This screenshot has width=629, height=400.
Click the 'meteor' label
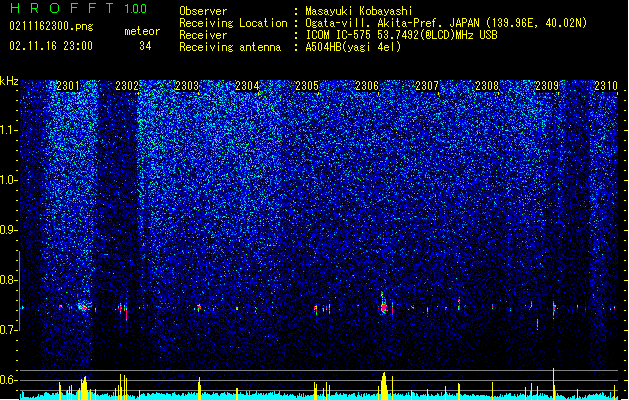coord(142,31)
